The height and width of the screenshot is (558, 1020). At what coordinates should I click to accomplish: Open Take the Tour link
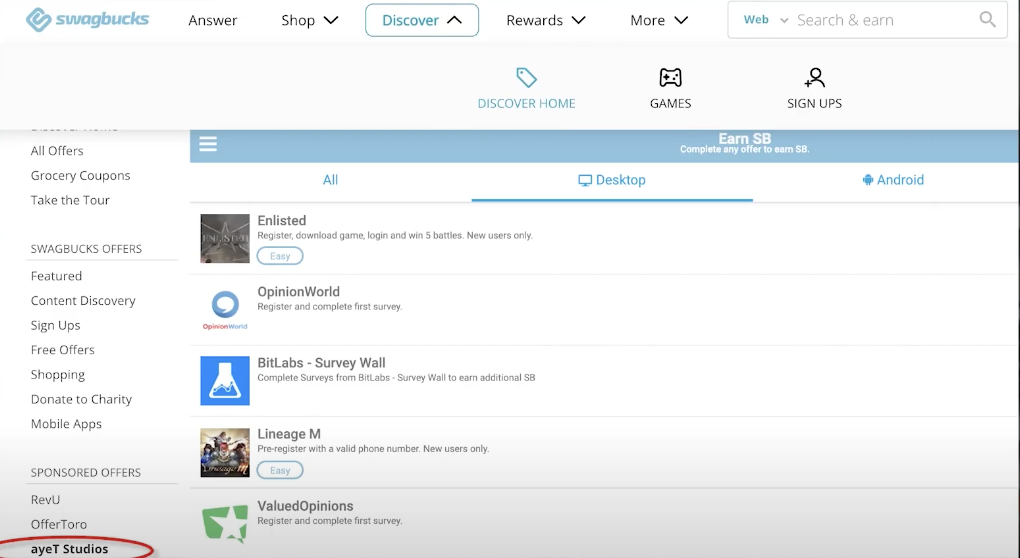[x=70, y=200]
